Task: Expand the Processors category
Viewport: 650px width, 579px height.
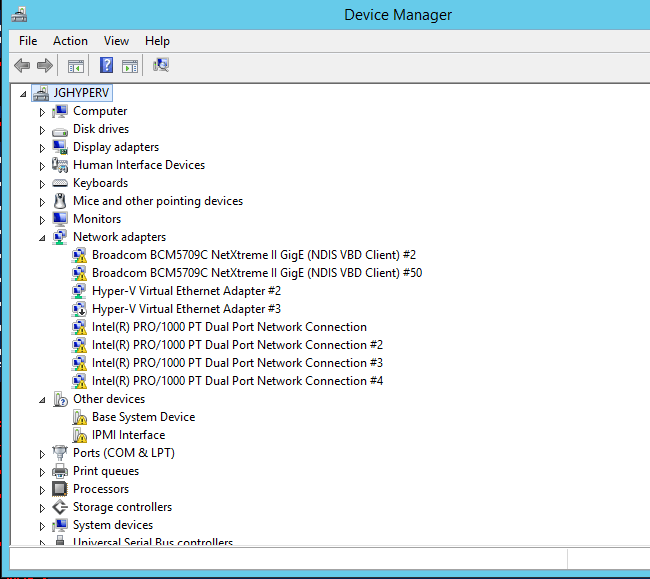Action: click(42, 490)
